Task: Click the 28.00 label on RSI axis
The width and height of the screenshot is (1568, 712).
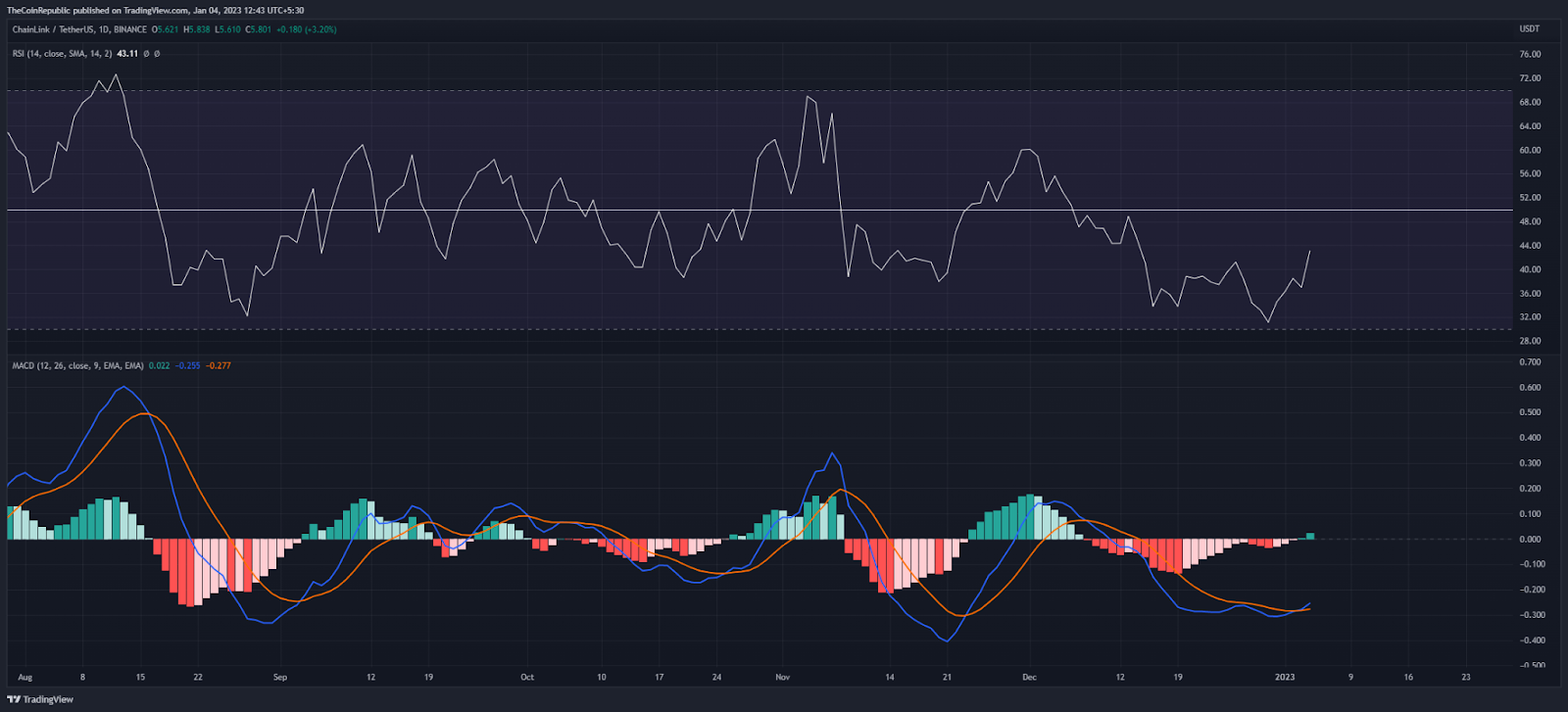Action: [1530, 341]
